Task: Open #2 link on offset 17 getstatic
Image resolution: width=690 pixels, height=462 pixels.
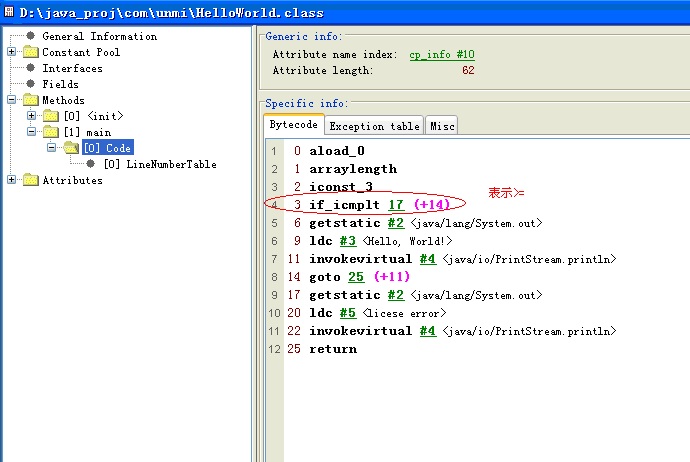Action: tap(396, 295)
